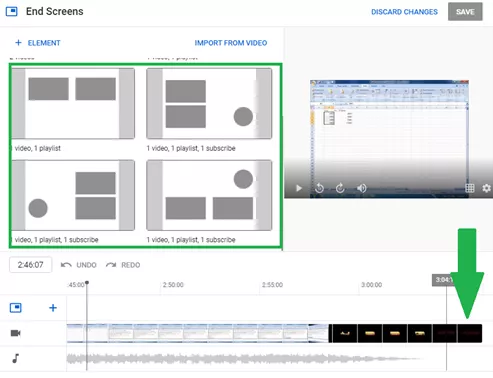Rewind the preview ten seconds

click(x=319, y=188)
